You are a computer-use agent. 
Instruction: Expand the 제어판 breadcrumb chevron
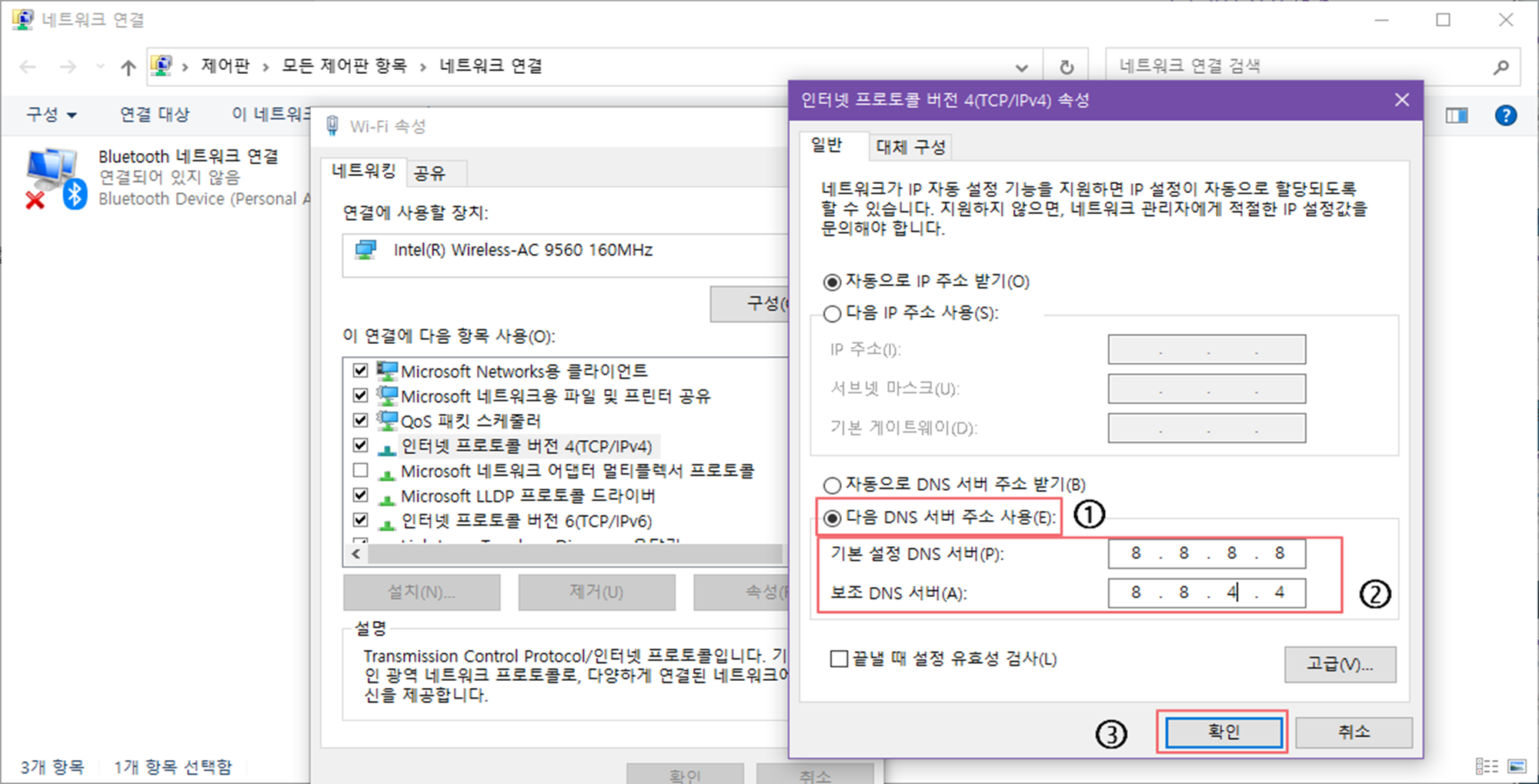click(x=265, y=67)
